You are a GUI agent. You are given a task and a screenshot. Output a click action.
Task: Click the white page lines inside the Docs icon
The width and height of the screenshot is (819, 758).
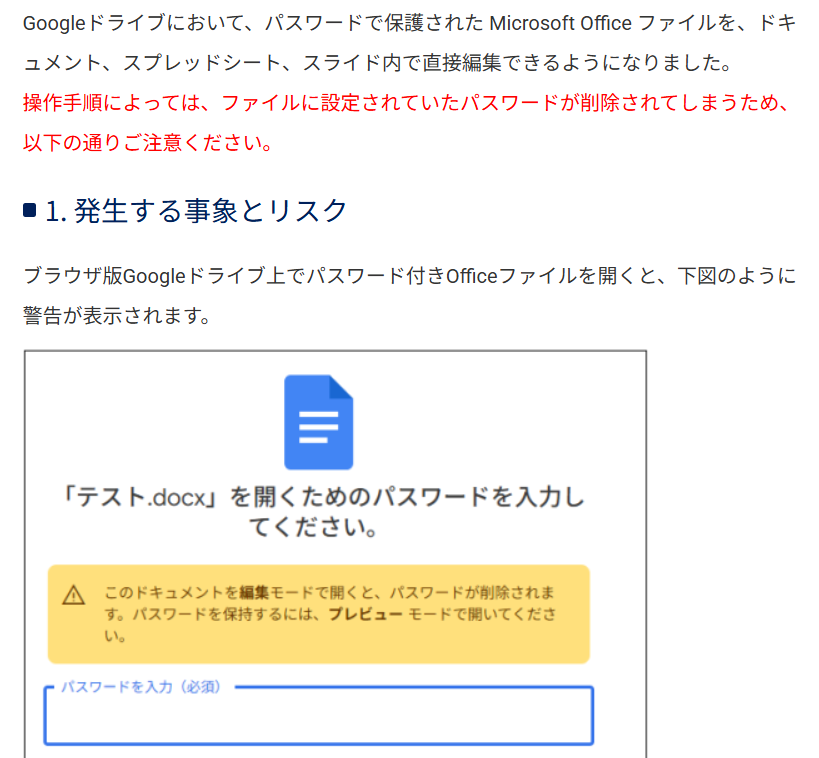click(x=318, y=425)
